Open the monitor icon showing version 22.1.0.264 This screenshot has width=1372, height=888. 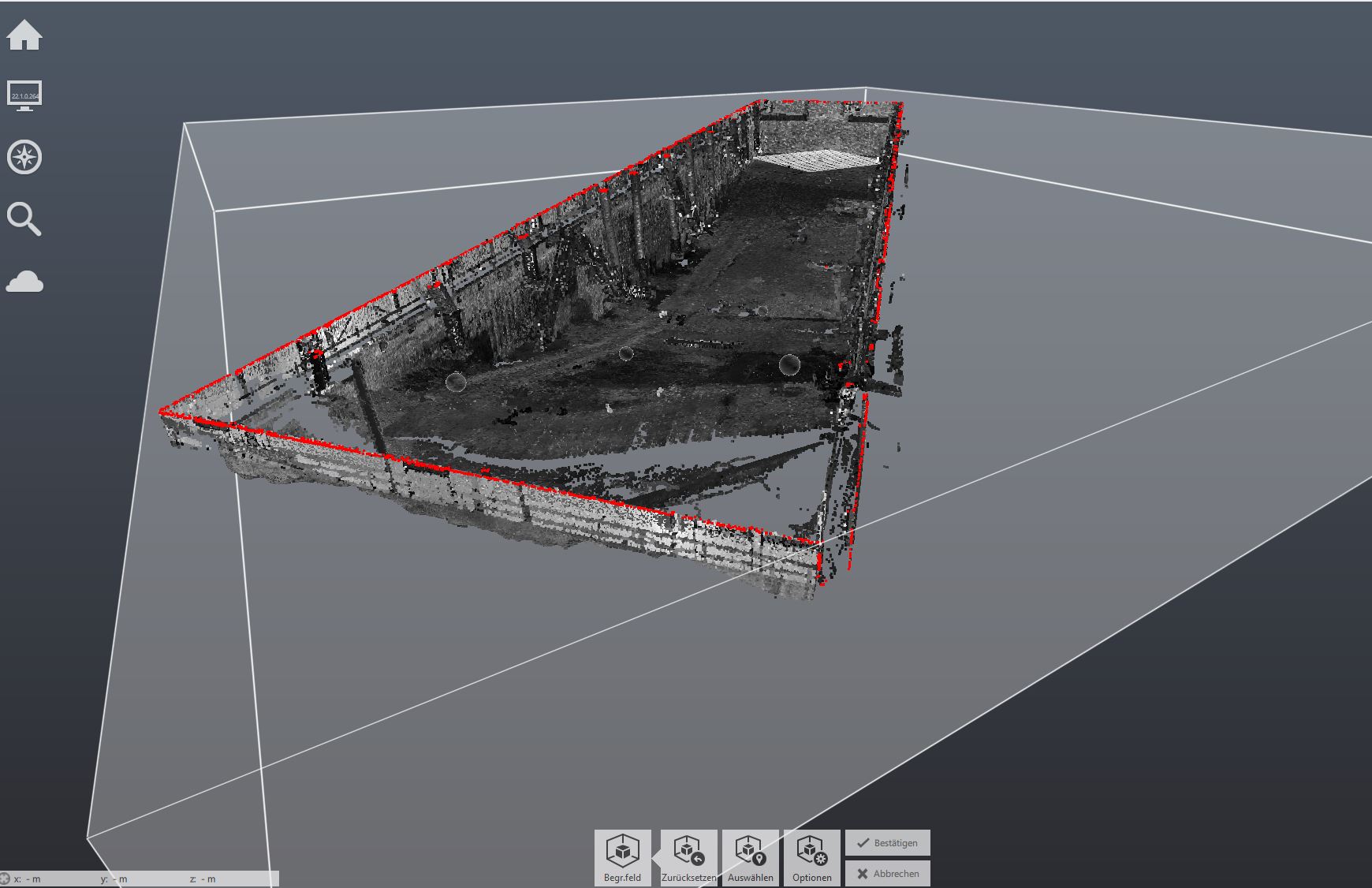click(24, 95)
